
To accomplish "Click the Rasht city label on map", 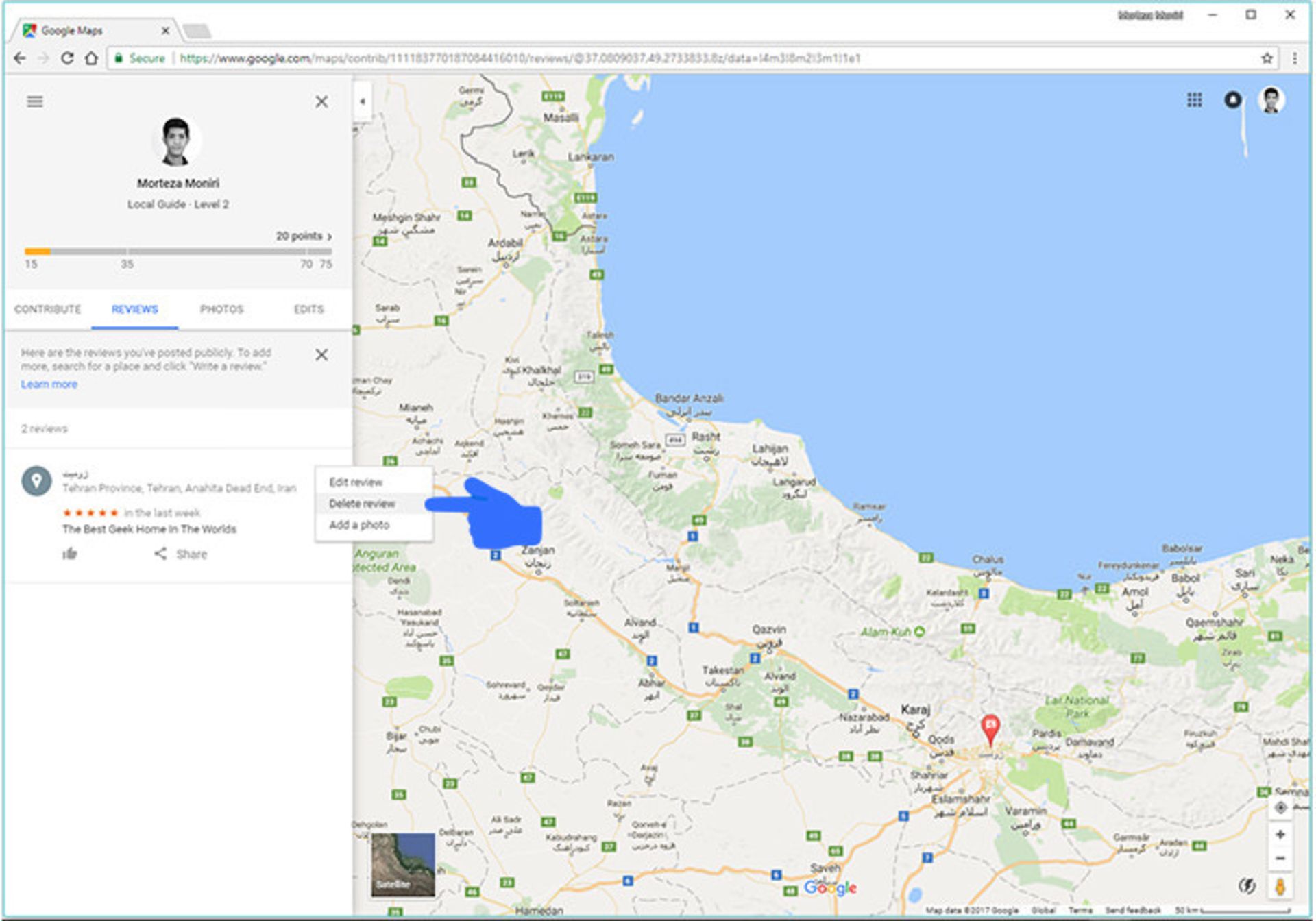I will pos(705,437).
